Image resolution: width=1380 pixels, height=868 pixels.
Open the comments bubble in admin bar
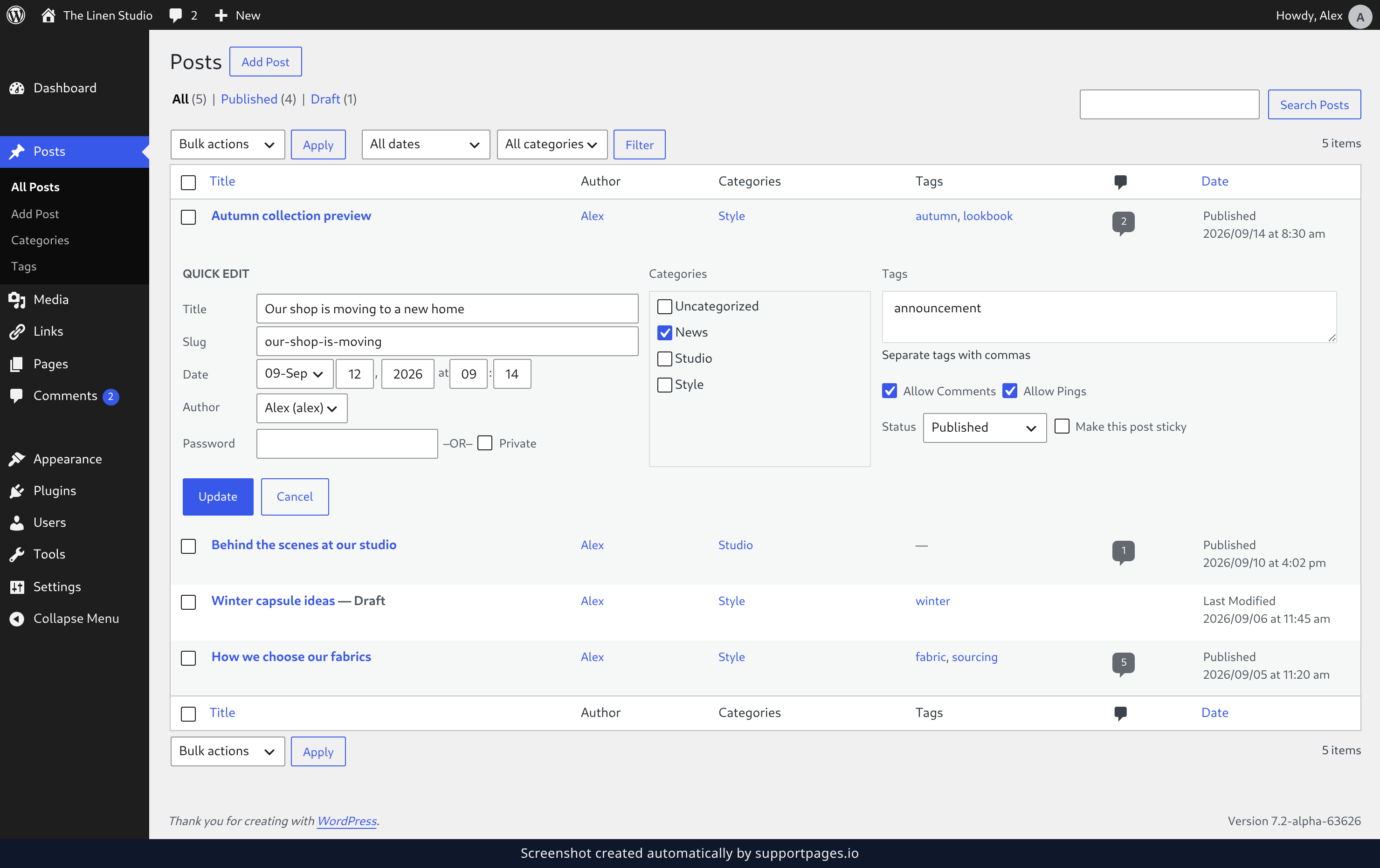175,15
